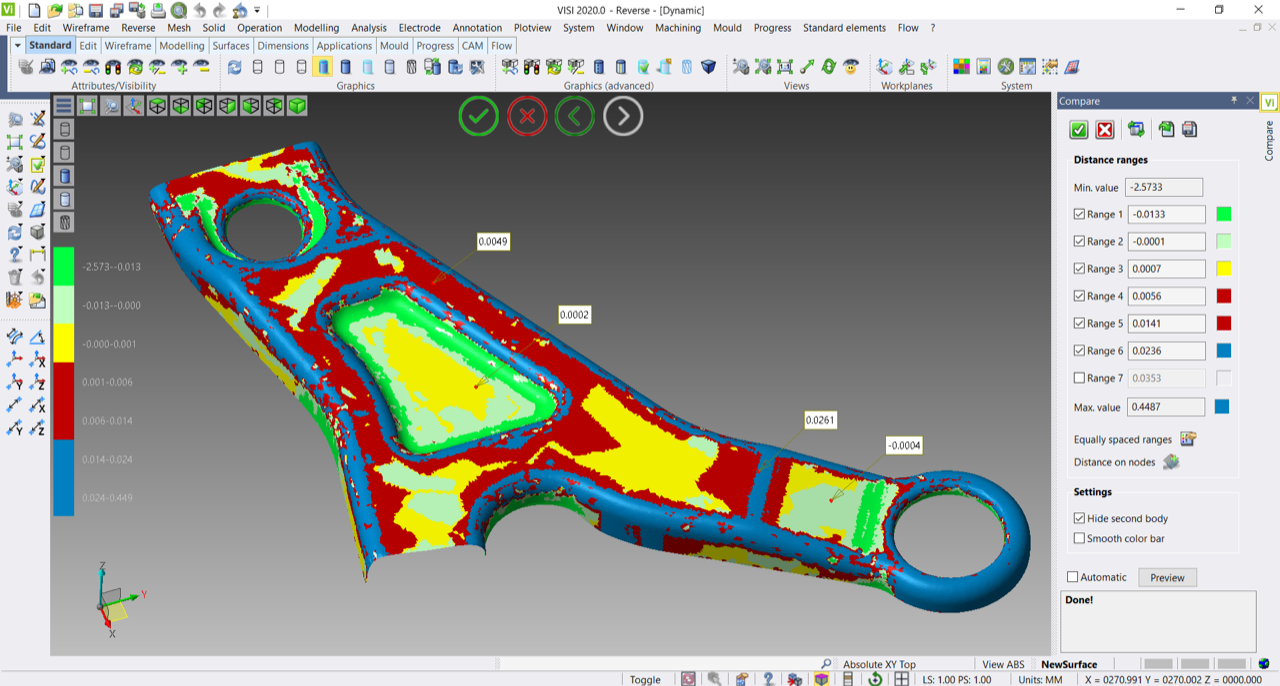Click the Range 1 value field
Image resolution: width=1280 pixels, height=686 pixels.
tap(1165, 214)
